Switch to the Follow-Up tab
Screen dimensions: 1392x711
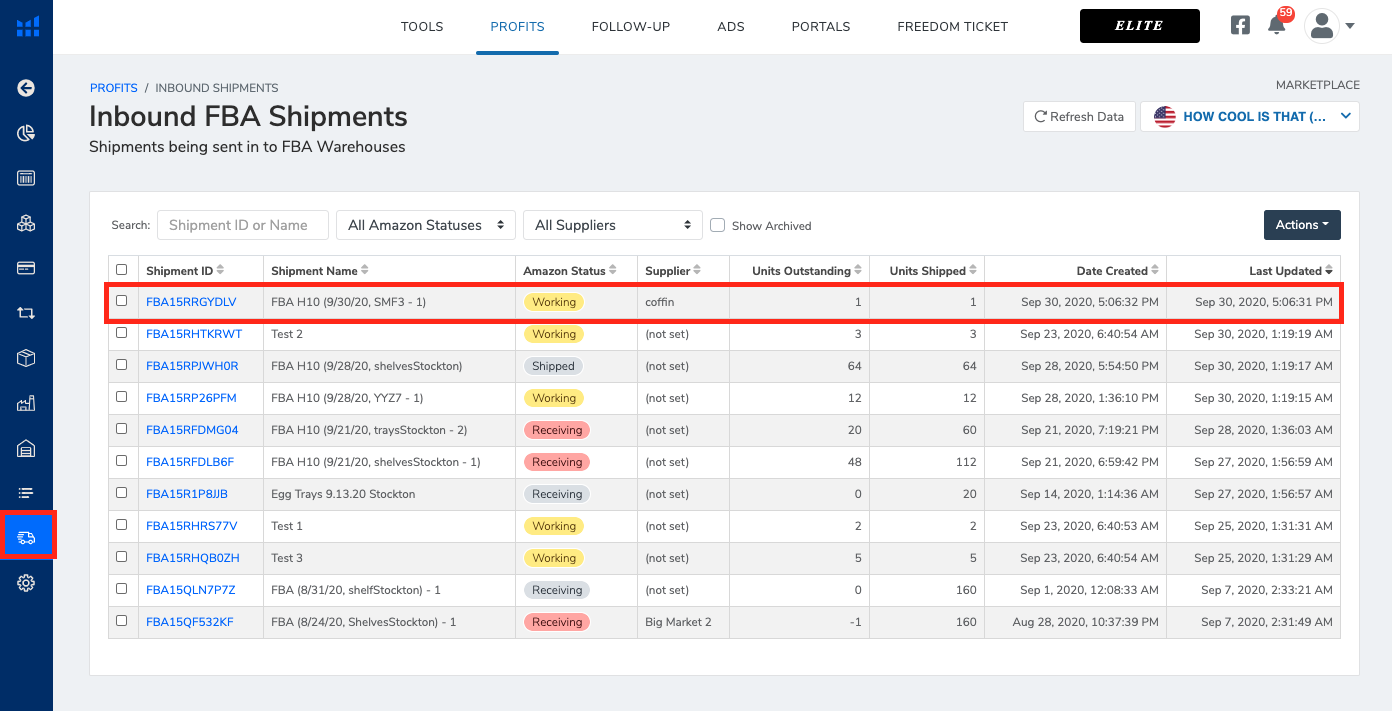coord(631,27)
